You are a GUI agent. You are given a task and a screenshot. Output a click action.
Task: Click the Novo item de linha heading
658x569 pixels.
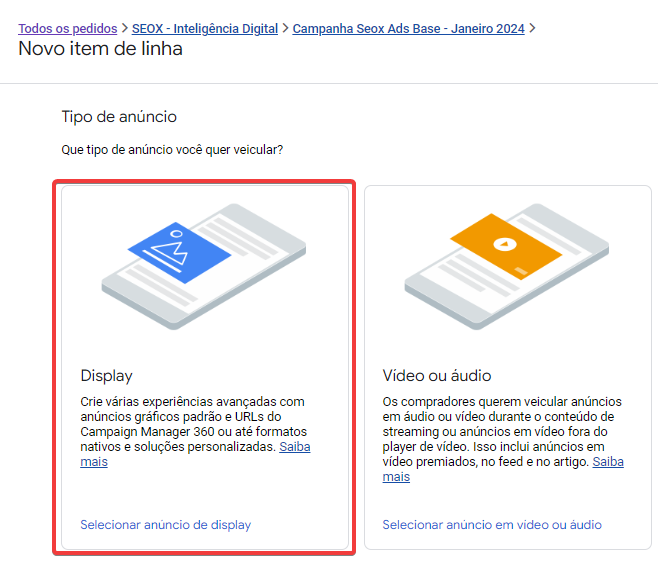click(x=101, y=49)
